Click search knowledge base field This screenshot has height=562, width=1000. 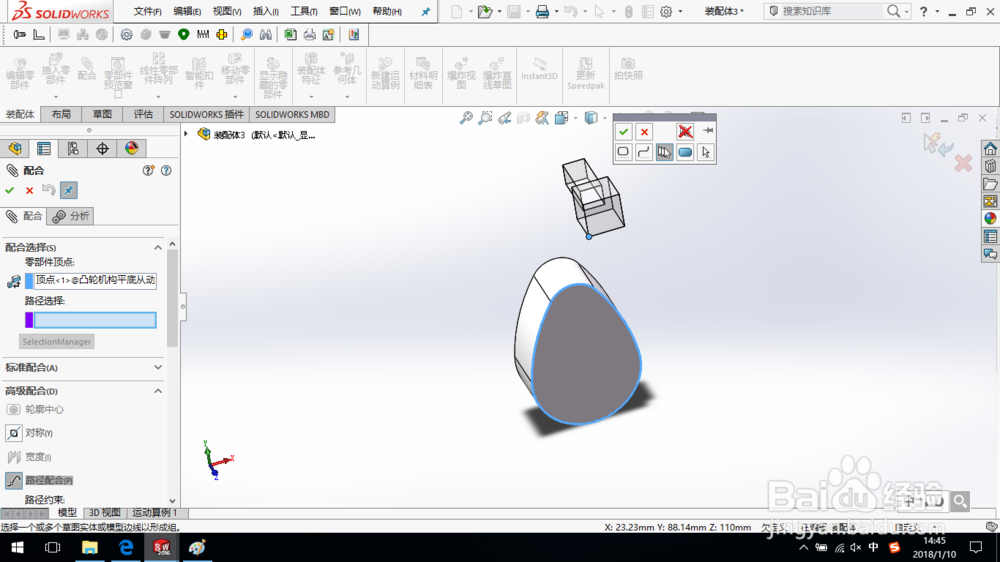tap(832, 11)
